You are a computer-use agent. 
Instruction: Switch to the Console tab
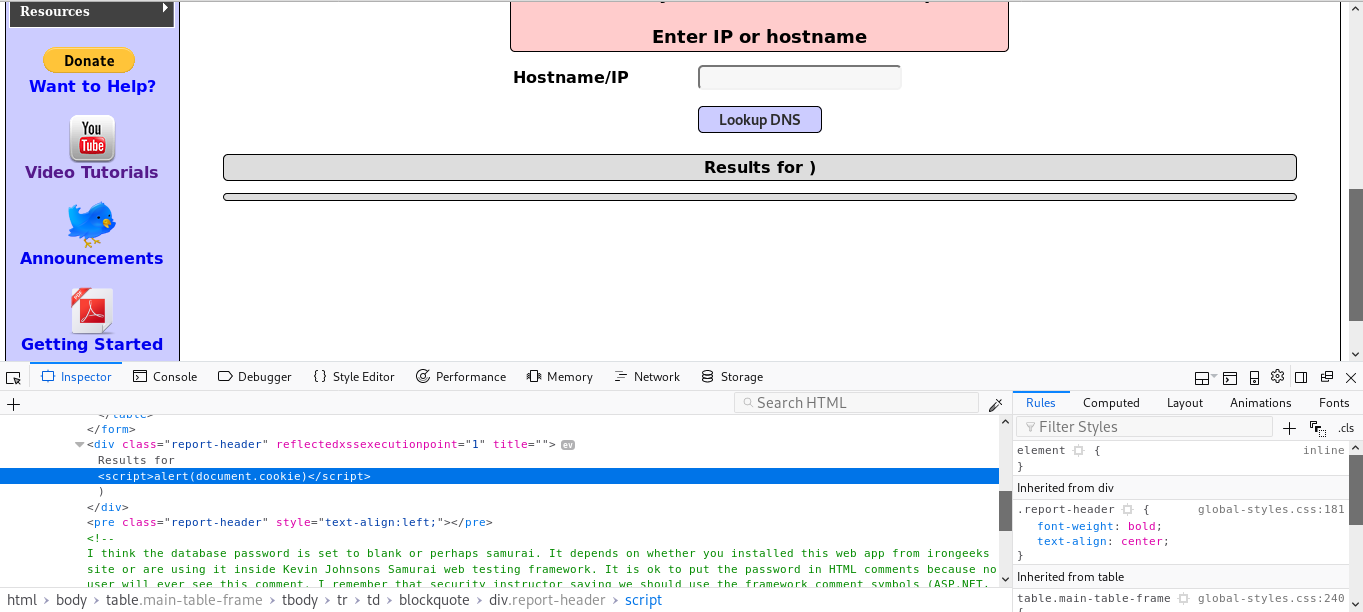coord(165,377)
